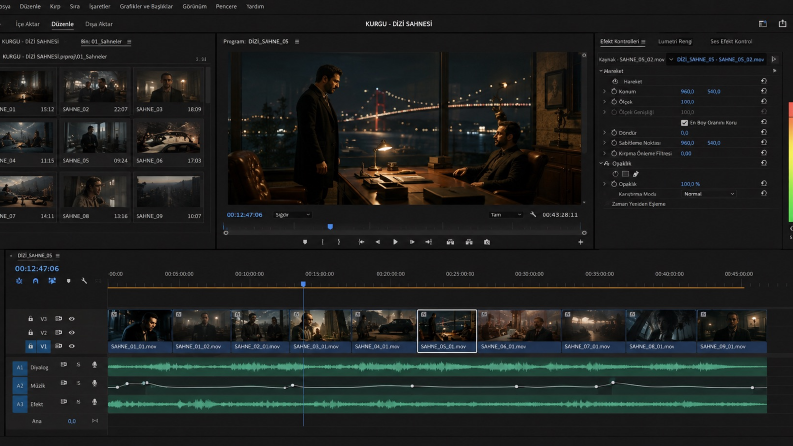793x446 pixels.
Task: Mark In point in the Program monitor
Action: tap(322, 242)
